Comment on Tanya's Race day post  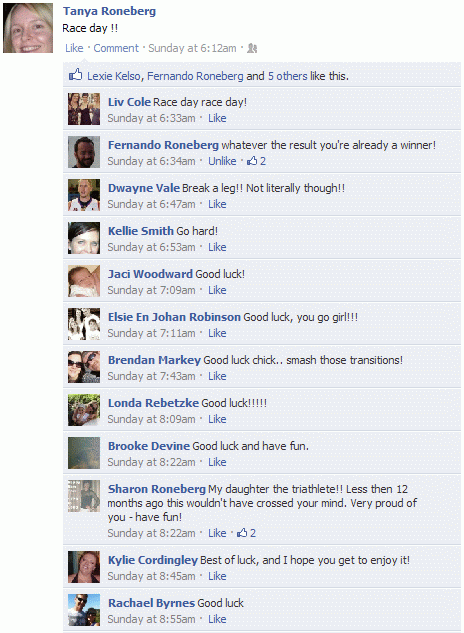tap(116, 48)
